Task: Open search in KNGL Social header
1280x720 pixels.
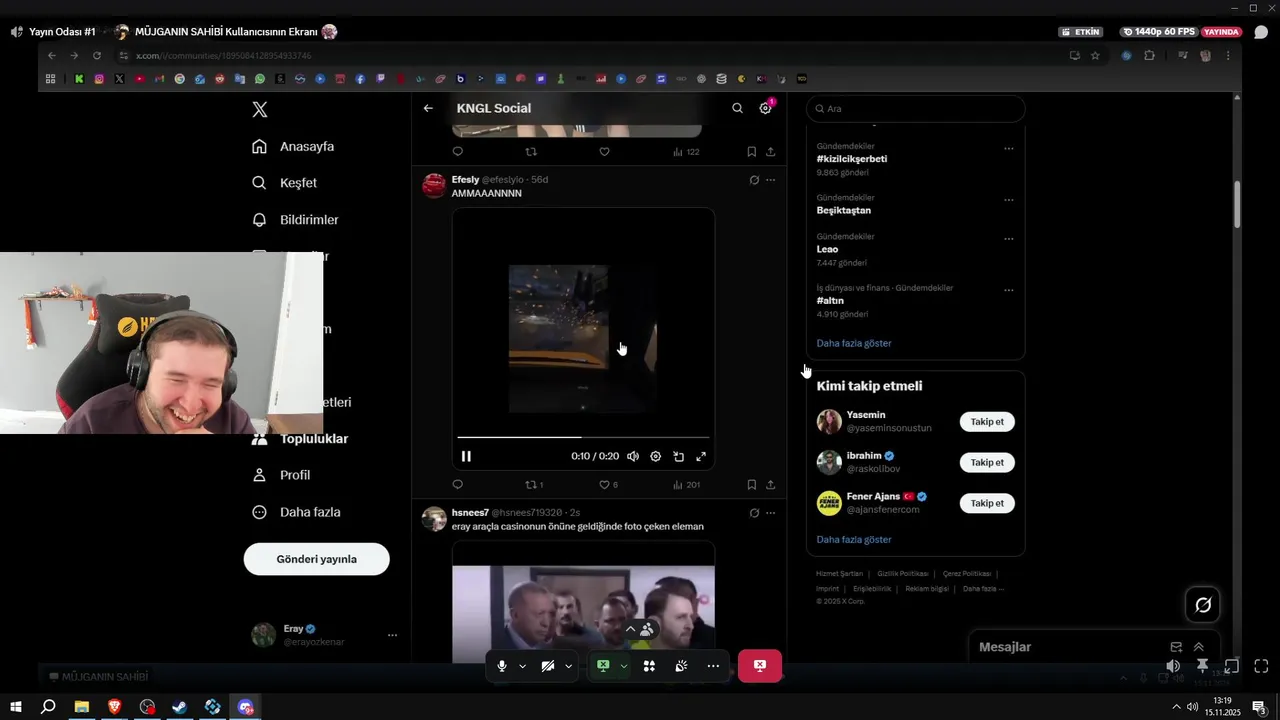Action: (x=737, y=108)
